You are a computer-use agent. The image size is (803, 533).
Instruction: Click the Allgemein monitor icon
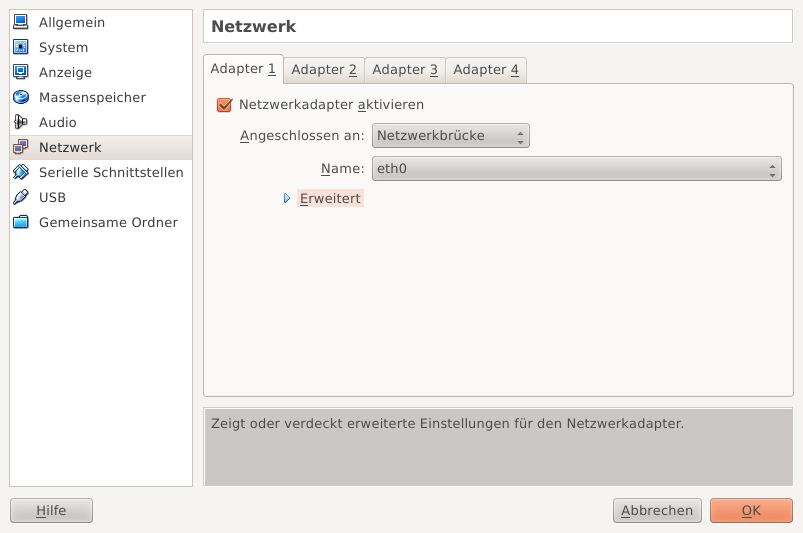pyautogui.click(x=20, y=22)
